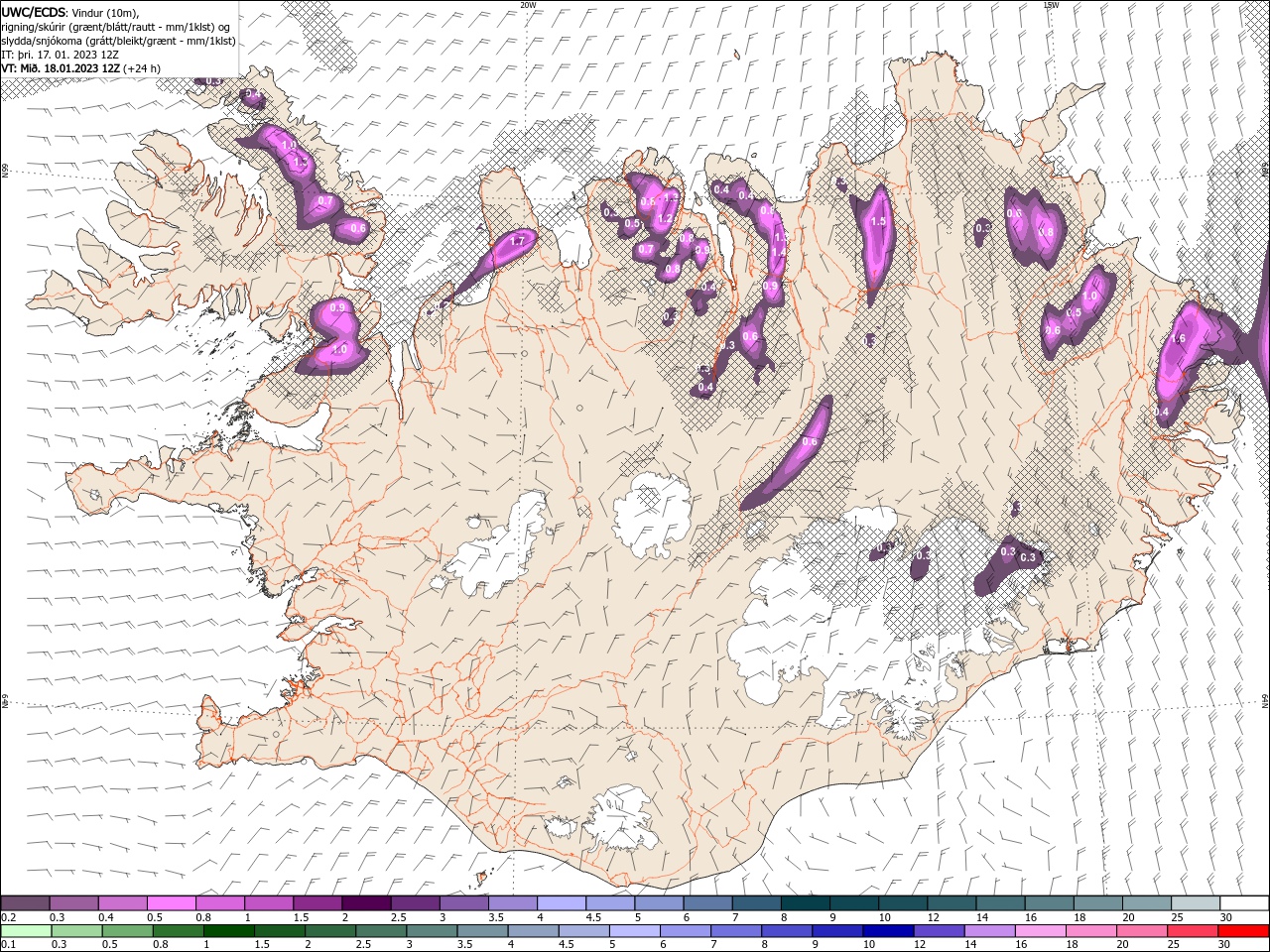
Task: Choose the 2.5 grey-green swatch, lower legend
Action: (382, 931)
